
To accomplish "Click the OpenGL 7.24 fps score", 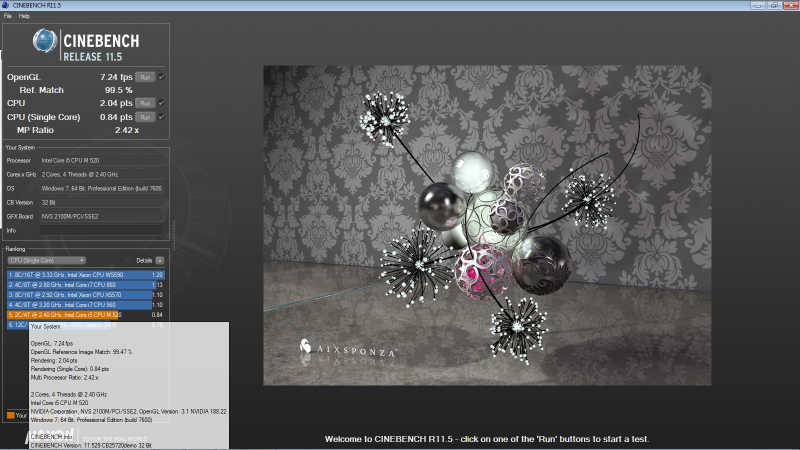I will coord(116,77).
